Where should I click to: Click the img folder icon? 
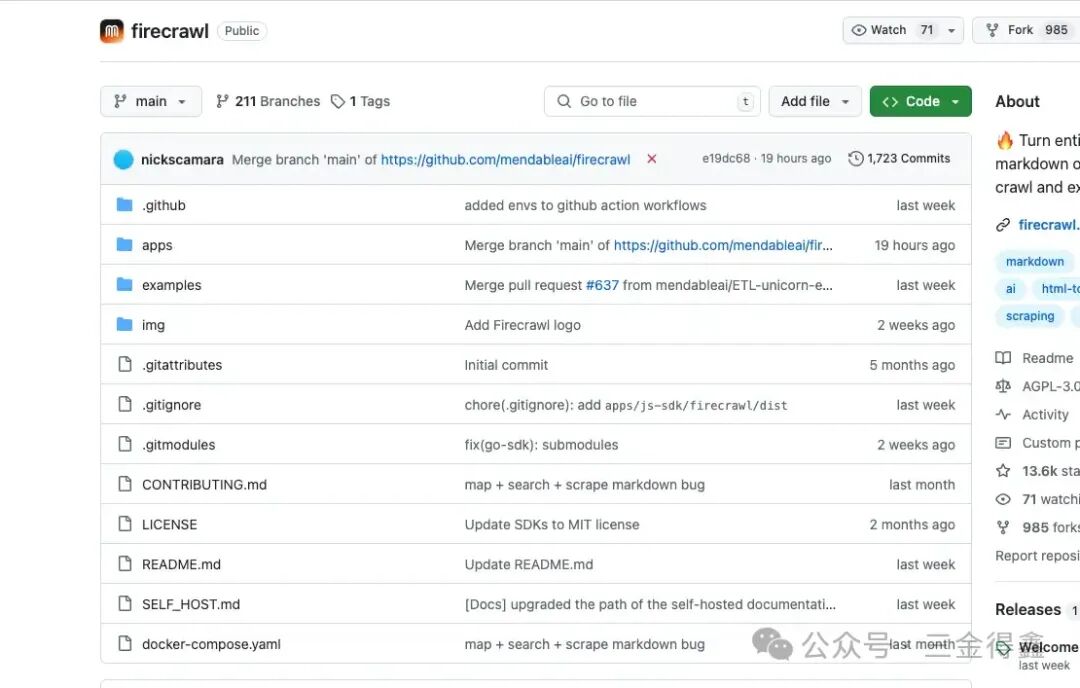click(x=125, y=324)
